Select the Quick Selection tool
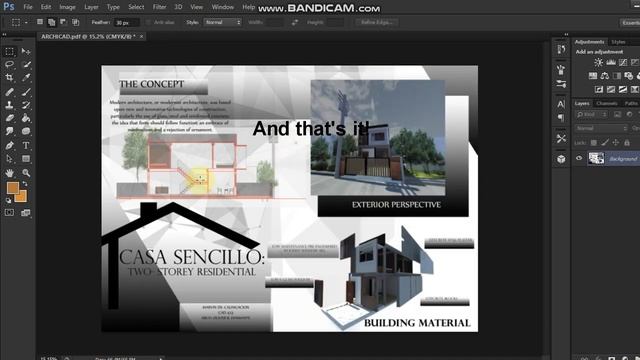This screenshot has width=640, height=360. click(x=26, y=64)
